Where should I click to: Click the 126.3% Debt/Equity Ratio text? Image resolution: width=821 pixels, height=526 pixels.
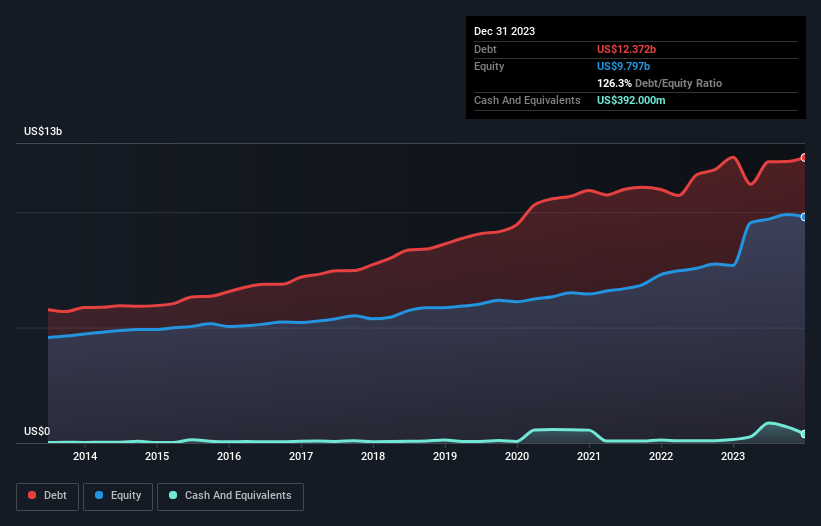pyautogui.click(x=659, y=83)
